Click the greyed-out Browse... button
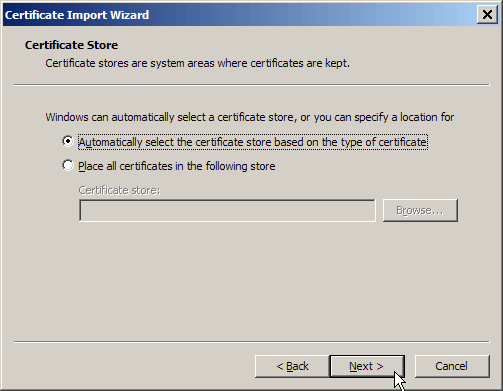Viewport: 503px width, 391px height. 420,210
